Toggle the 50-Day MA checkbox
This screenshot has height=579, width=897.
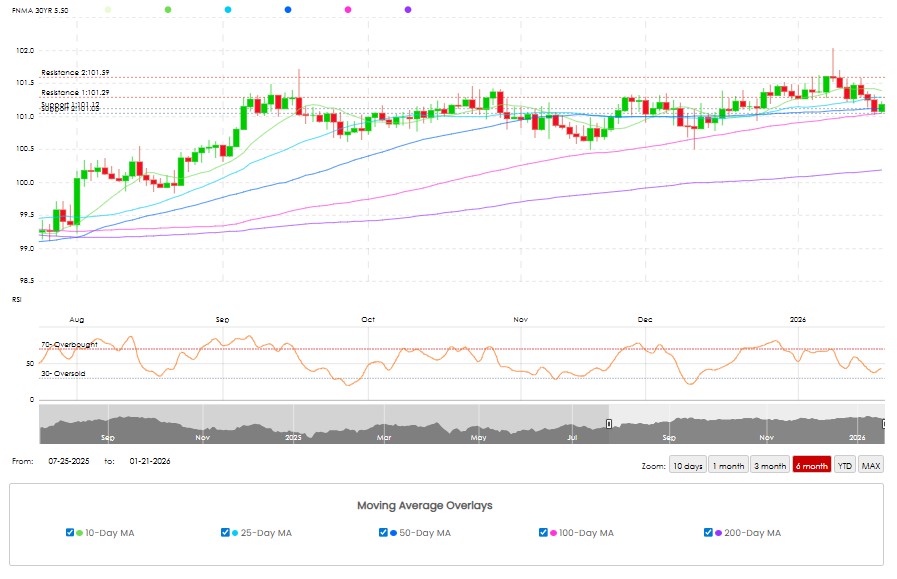click(x=385, y=533)
